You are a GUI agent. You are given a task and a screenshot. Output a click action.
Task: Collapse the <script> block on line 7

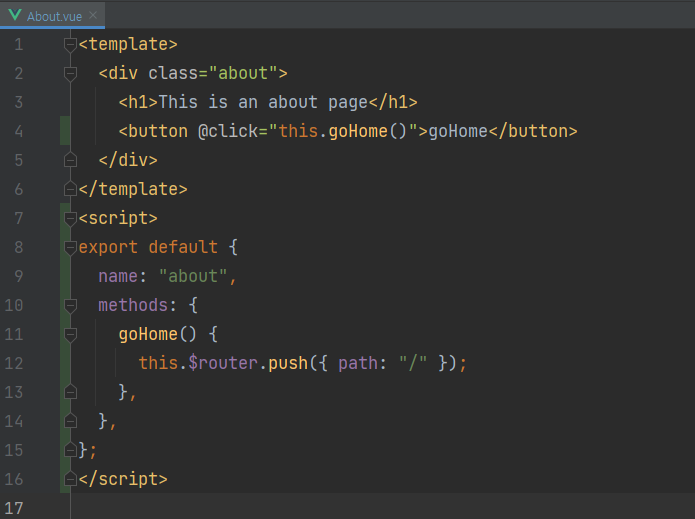click(70, 218)
